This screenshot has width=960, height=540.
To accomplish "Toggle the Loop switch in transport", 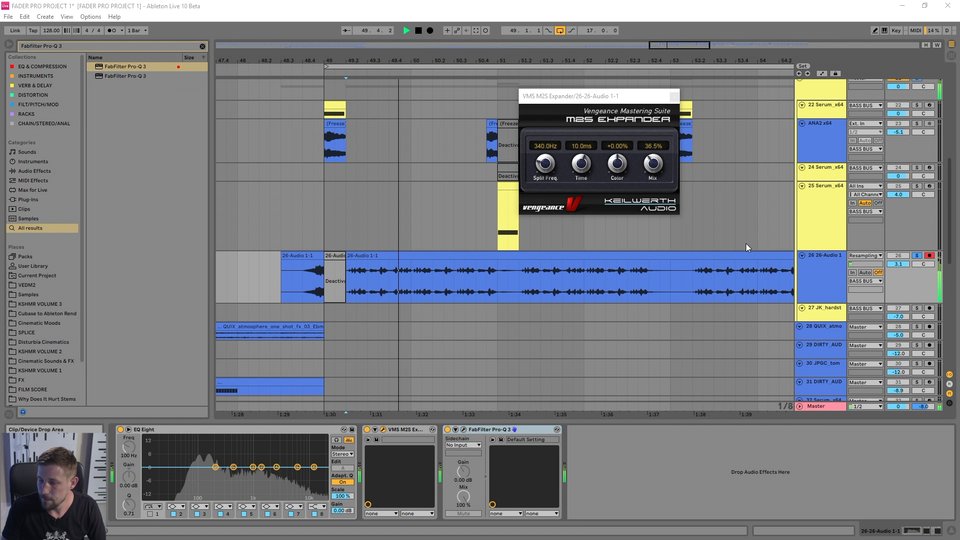I will tap(560, 30).
